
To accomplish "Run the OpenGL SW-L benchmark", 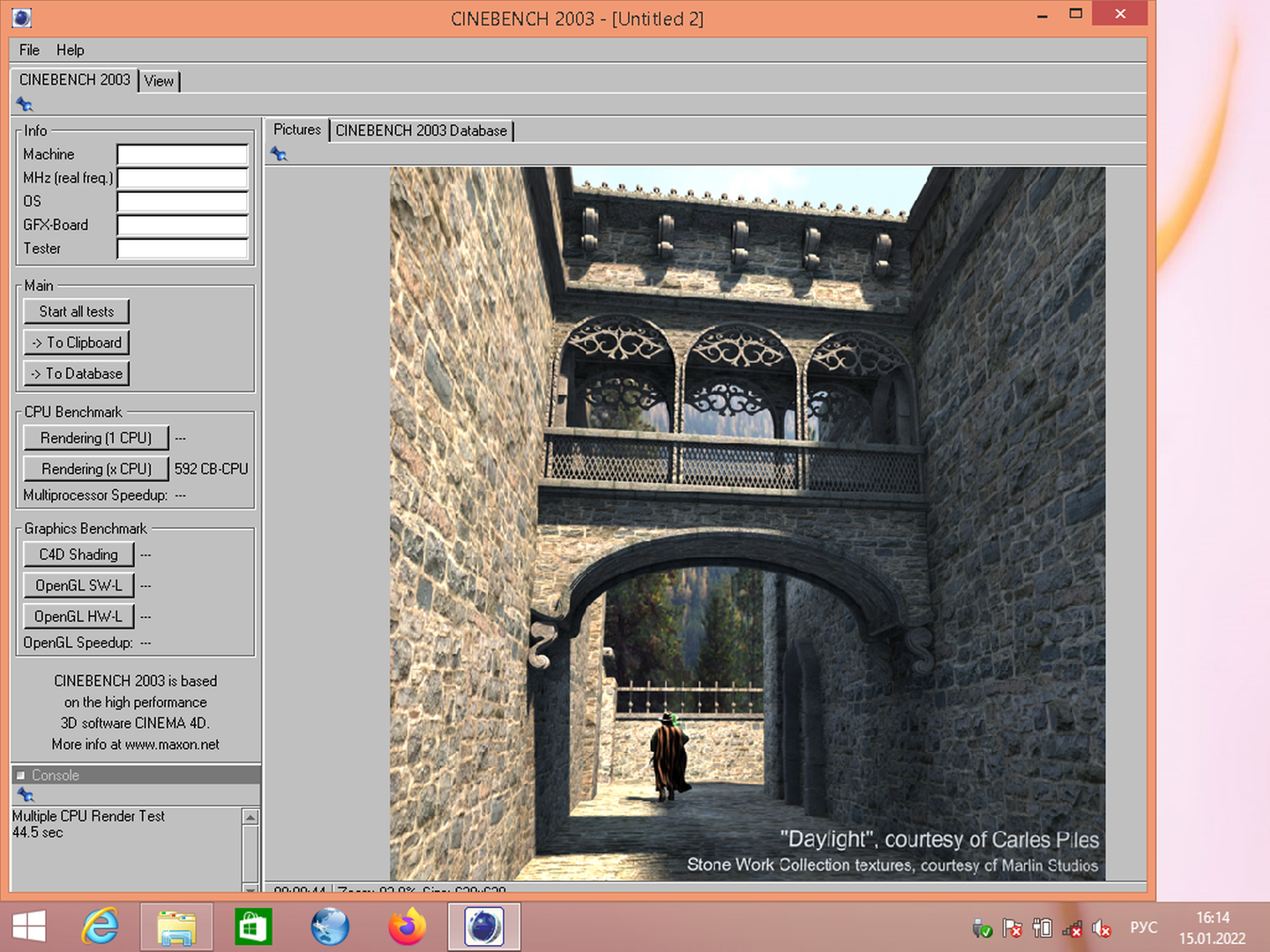I will [x=78, y=585].
